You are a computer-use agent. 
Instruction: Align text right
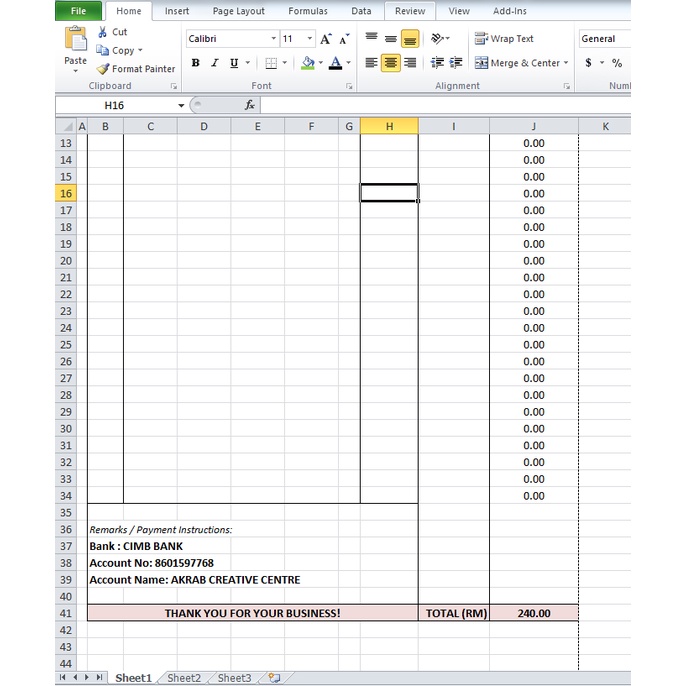click(x=410, y=63)
